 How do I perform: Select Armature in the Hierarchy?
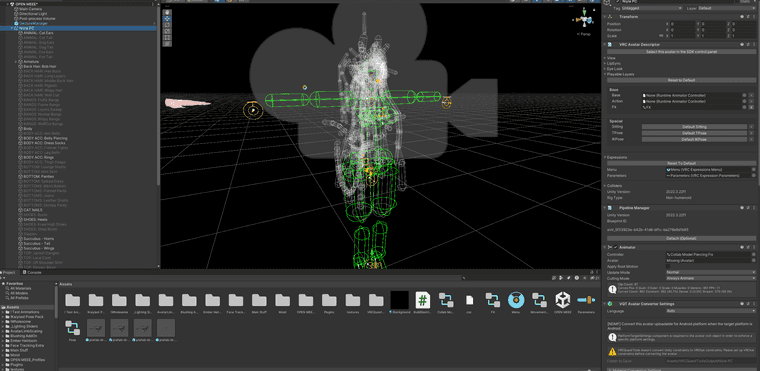pos(31,62)
